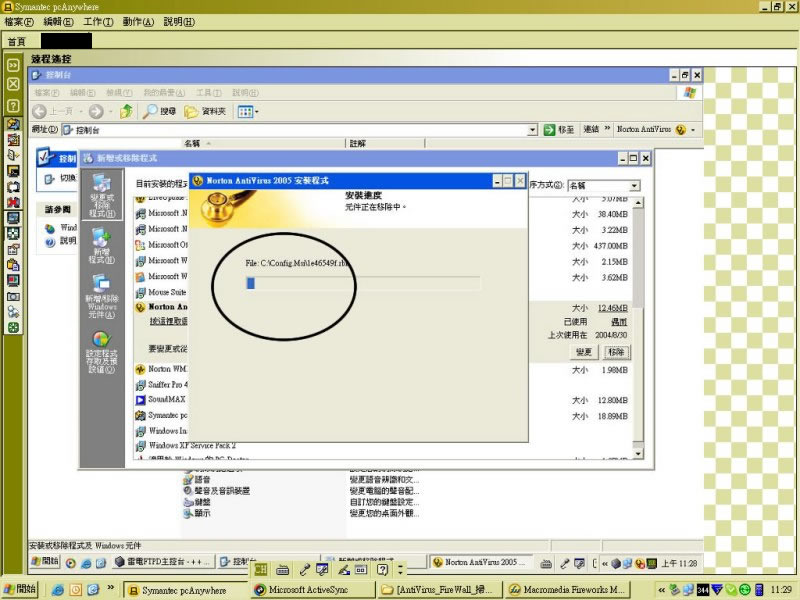Click the 資料夾 folders toolbar button

pyautogui.click(x=205, y=111)
